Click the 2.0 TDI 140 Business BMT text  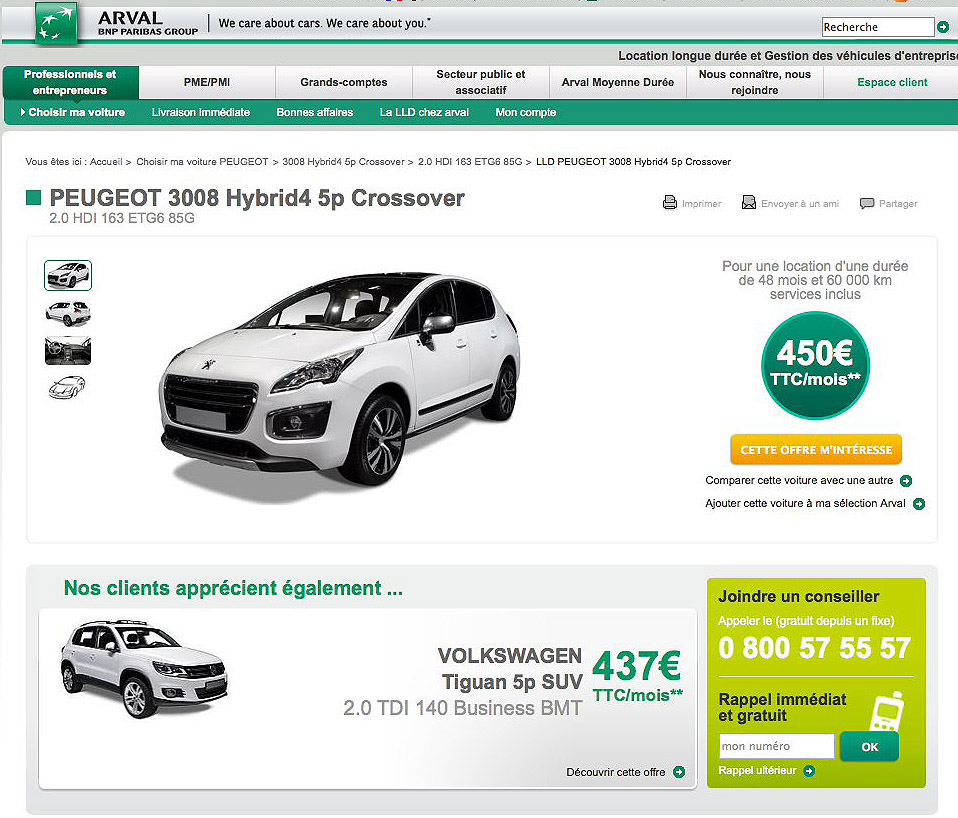(x=463, y=708)
